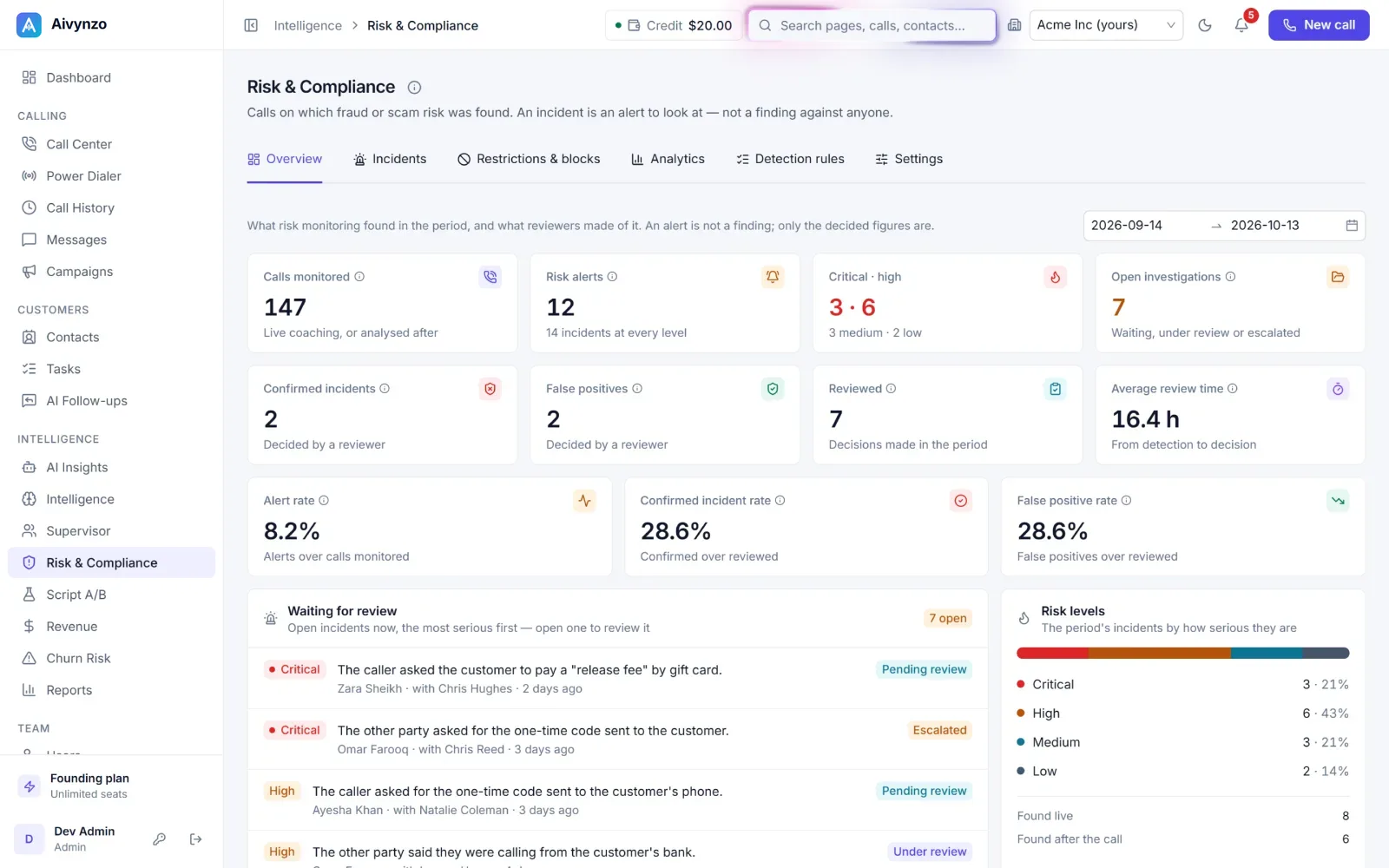Viewport: 1389px width, 868px height.
Task: Open the calendar icon in date range
Action: [x=1352, y=226]
